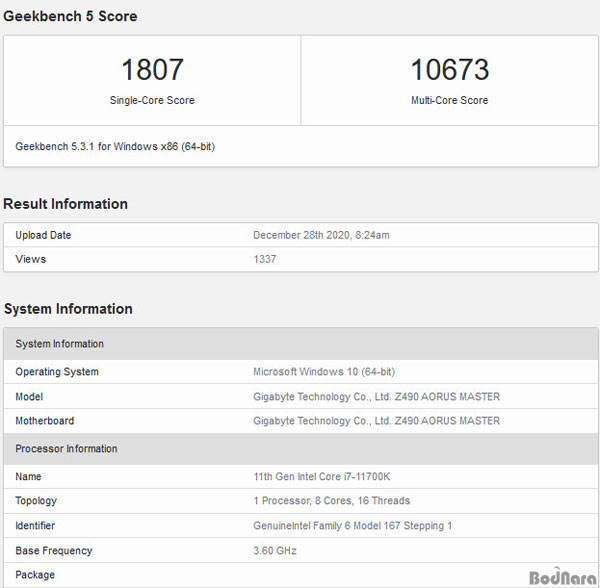
Task: Click the 'Result Information' heading
Action: pos(65,204)
